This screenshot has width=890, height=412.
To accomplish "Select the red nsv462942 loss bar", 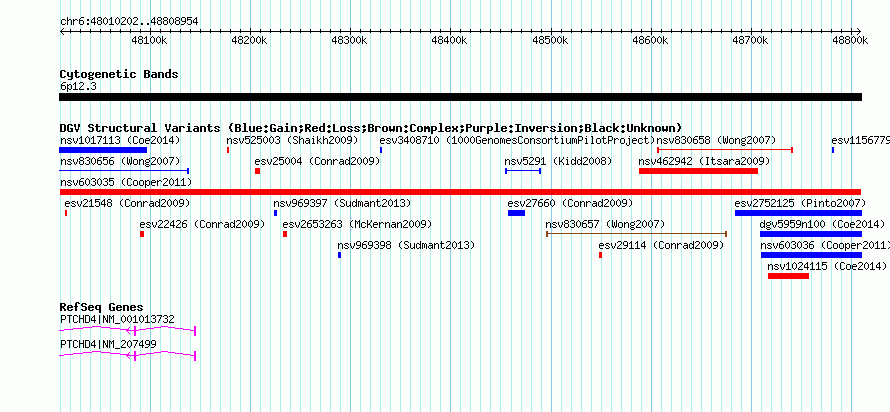I will [699, 171].
